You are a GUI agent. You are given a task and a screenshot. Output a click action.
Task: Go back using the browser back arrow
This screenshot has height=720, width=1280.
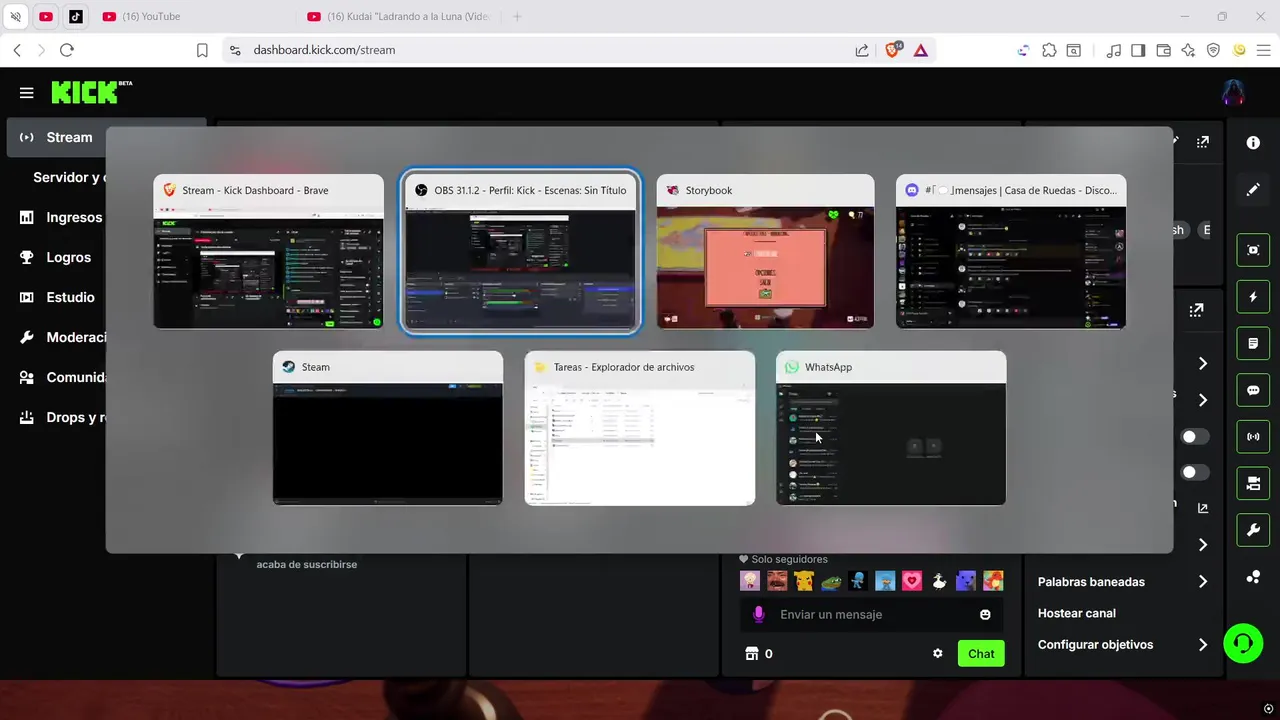17,50
